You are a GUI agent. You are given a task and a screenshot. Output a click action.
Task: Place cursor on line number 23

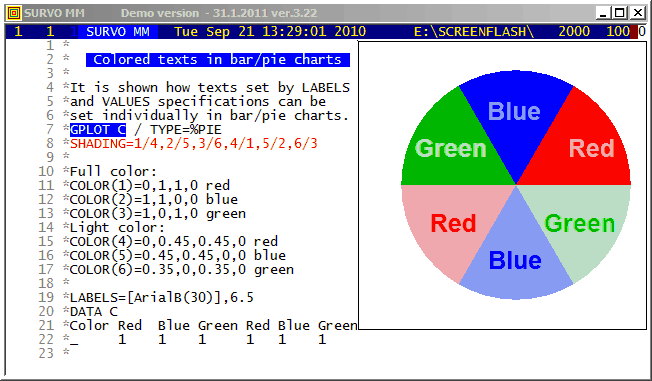46,354
